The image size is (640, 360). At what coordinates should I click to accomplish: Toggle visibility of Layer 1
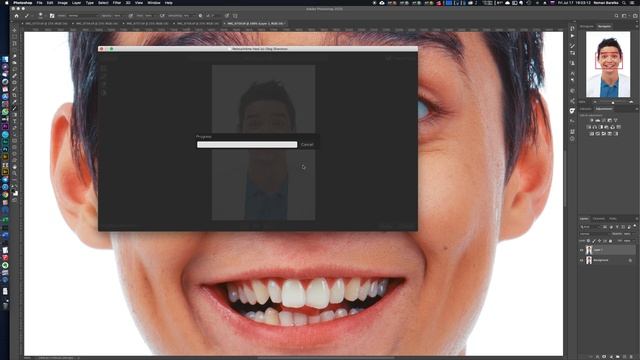tap(582, 250)
